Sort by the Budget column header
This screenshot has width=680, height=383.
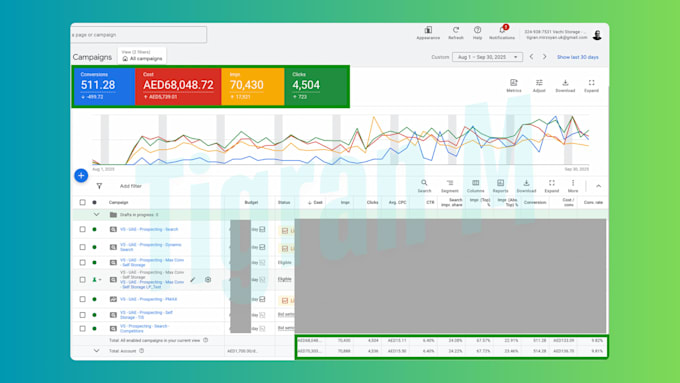[x=252, y=203]
